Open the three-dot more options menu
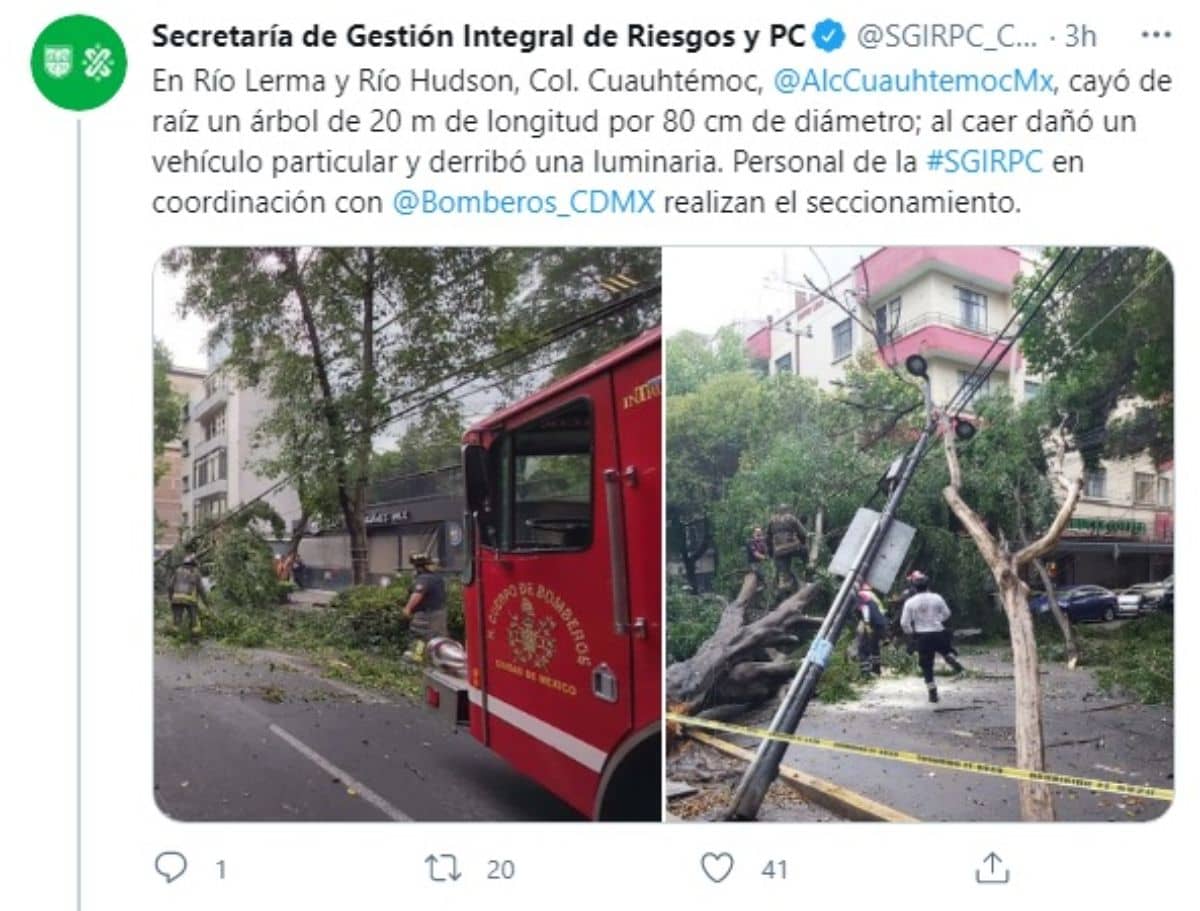 point(1156,35)
